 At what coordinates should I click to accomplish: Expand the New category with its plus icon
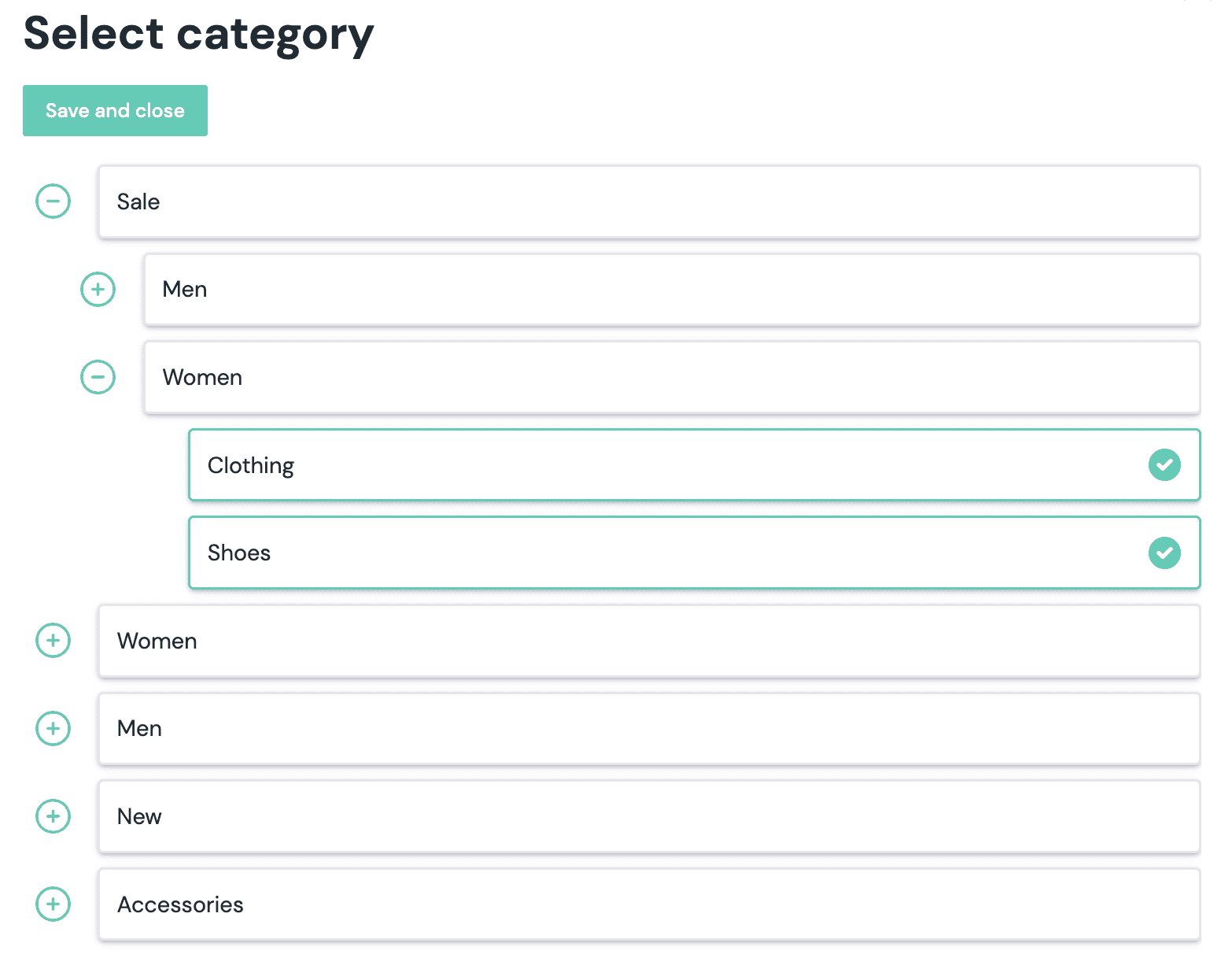pos(53,816)
